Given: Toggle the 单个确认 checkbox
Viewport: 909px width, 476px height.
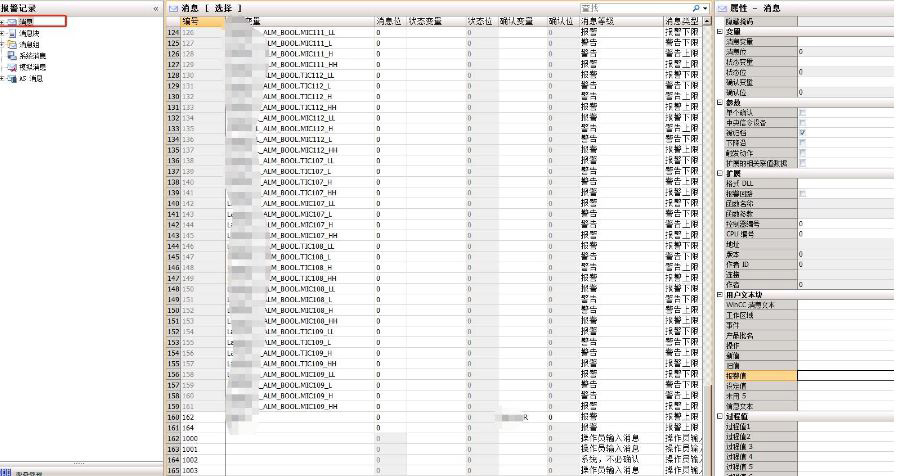Looking at the screenshot, I should point(803,112).
